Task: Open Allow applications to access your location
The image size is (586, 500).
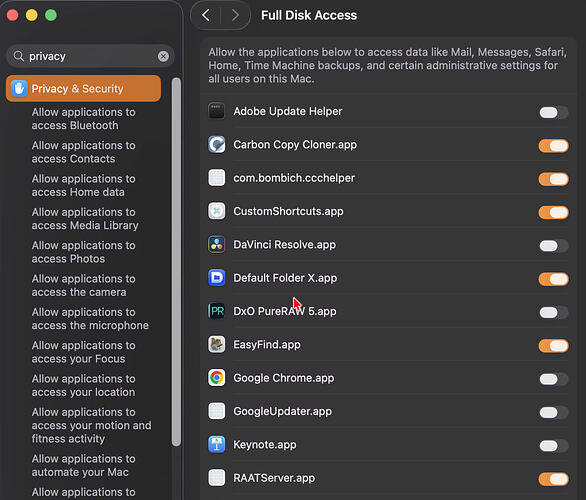Action: [83, 385]
